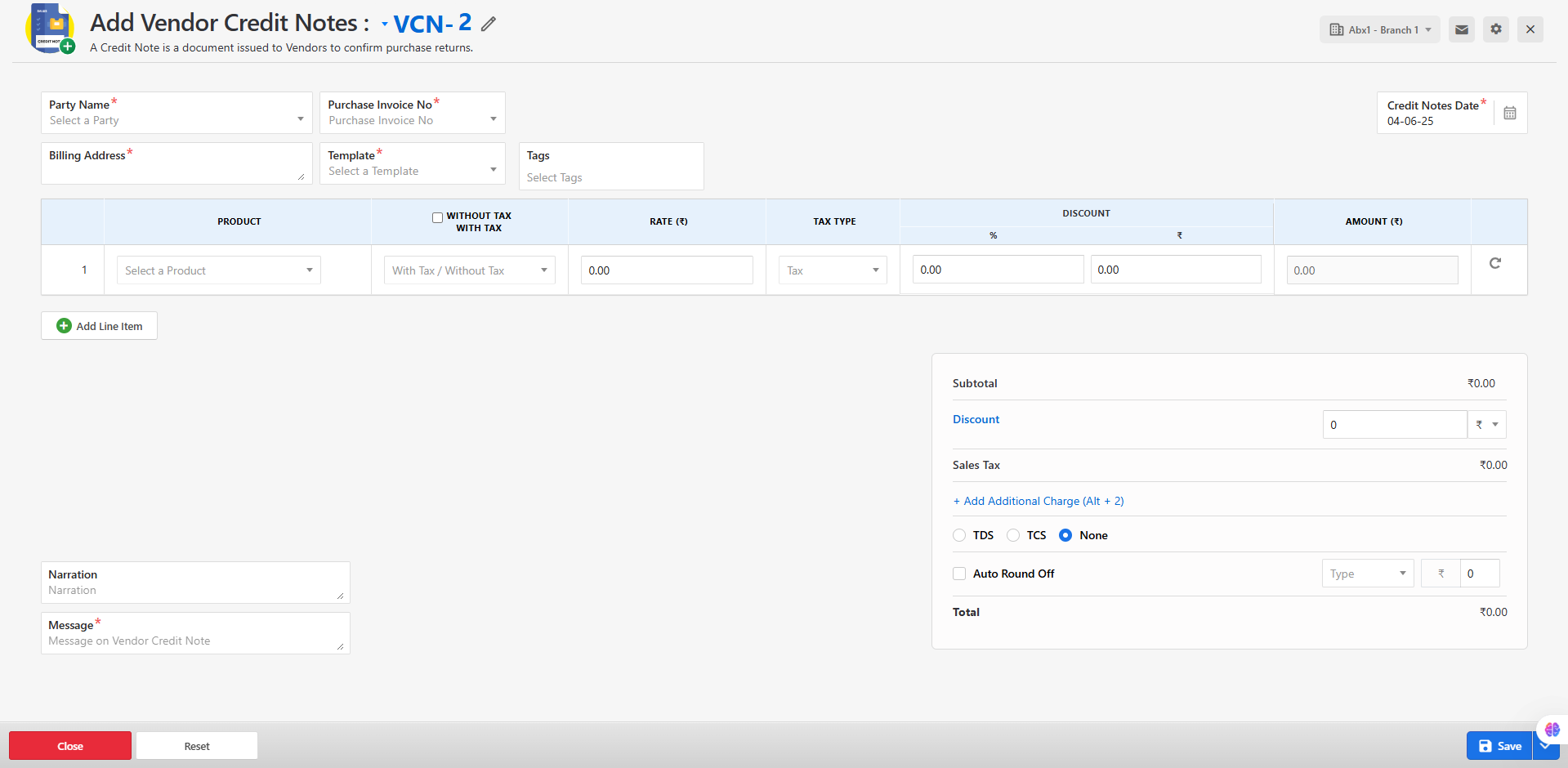The image size is (1568, 768).
Task: Click the green plus Add Line Item button
Action: pyautogui.click(x=100, y=326)
